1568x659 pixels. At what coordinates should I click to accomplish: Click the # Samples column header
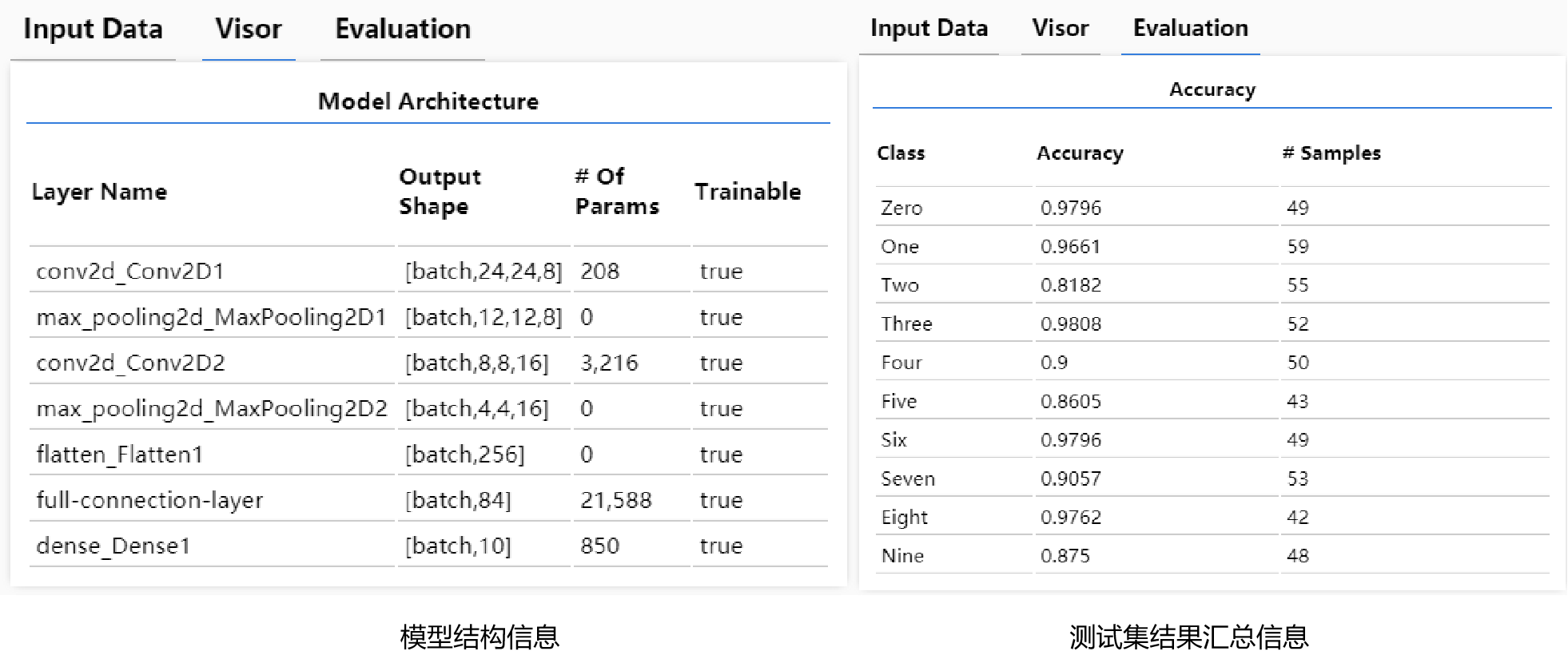tap(1331, 153)
